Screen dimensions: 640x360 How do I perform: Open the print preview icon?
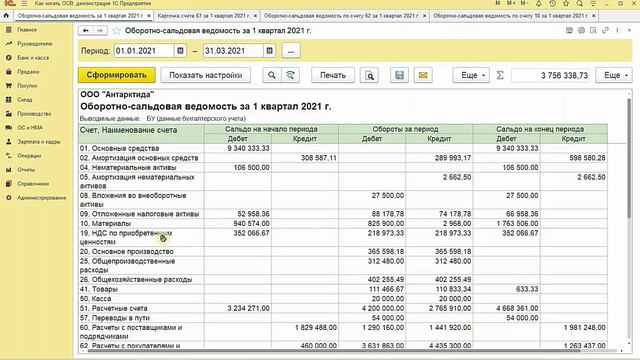pyautogui.click(x=369, y=75)
